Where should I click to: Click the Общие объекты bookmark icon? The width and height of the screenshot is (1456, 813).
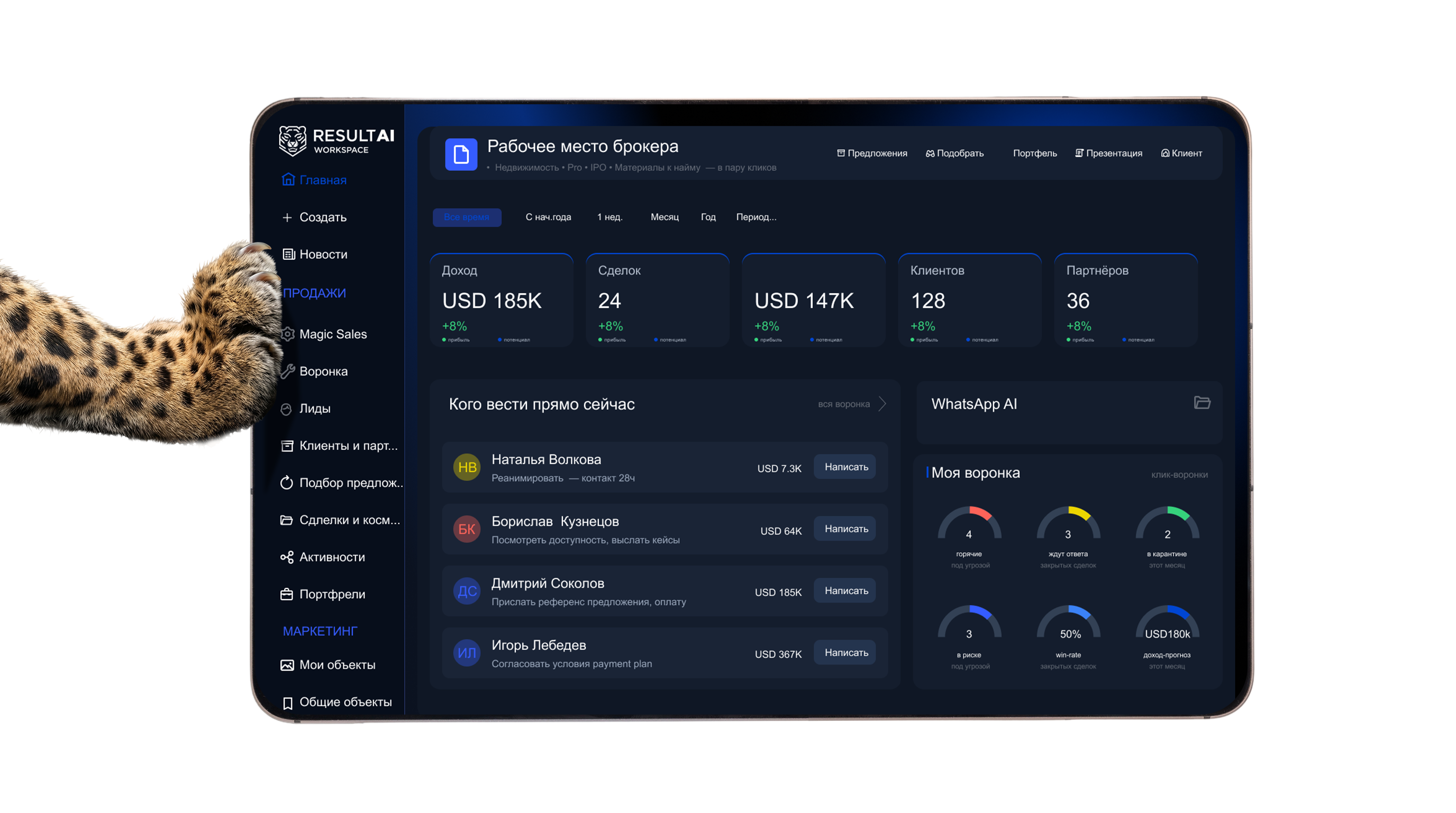[x=288, y=703]
